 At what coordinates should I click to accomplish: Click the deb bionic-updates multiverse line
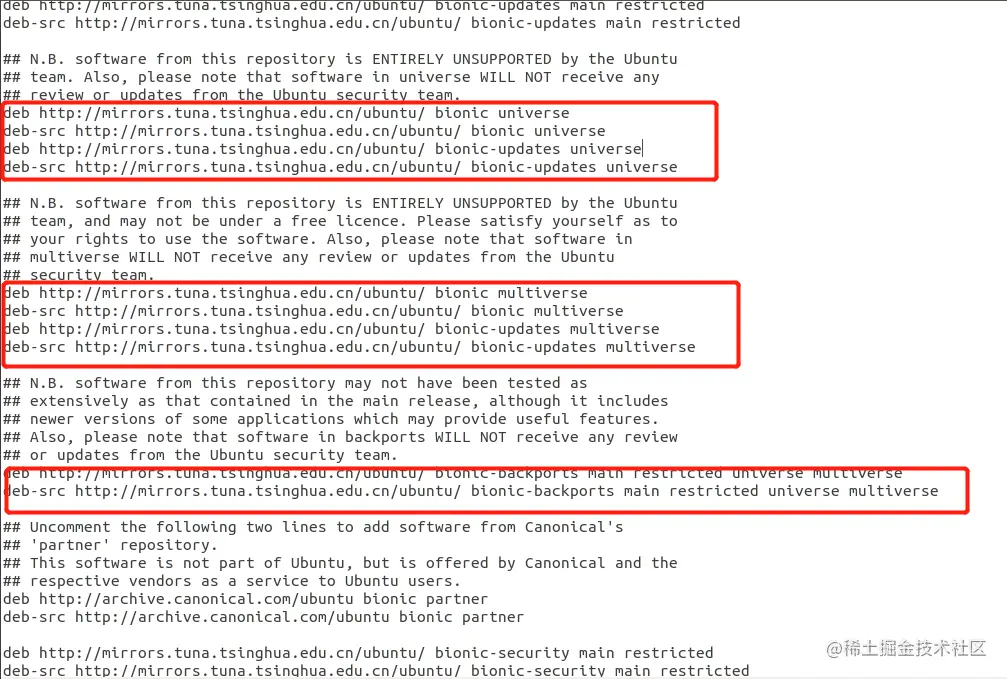(331, 329)
